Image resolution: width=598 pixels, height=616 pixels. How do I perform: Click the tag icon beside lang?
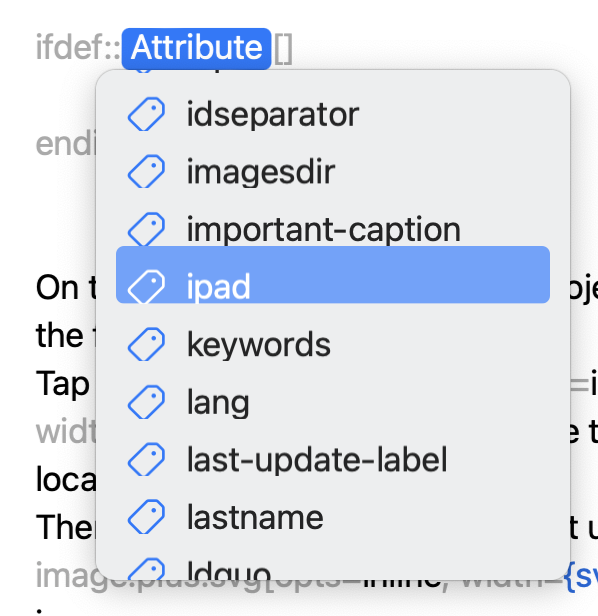(x=146, y=402)
